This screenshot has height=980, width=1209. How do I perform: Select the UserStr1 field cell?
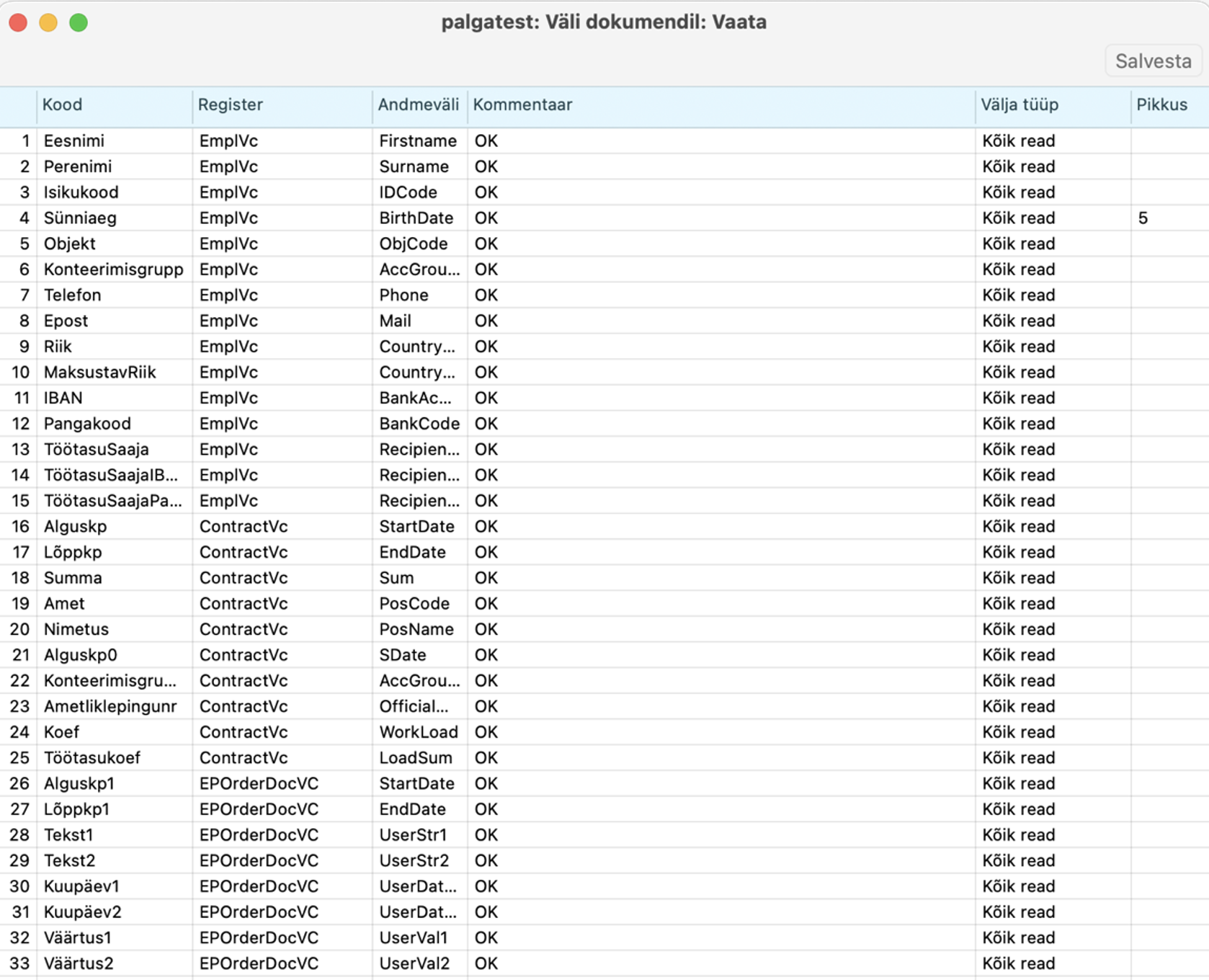[420, 835]
